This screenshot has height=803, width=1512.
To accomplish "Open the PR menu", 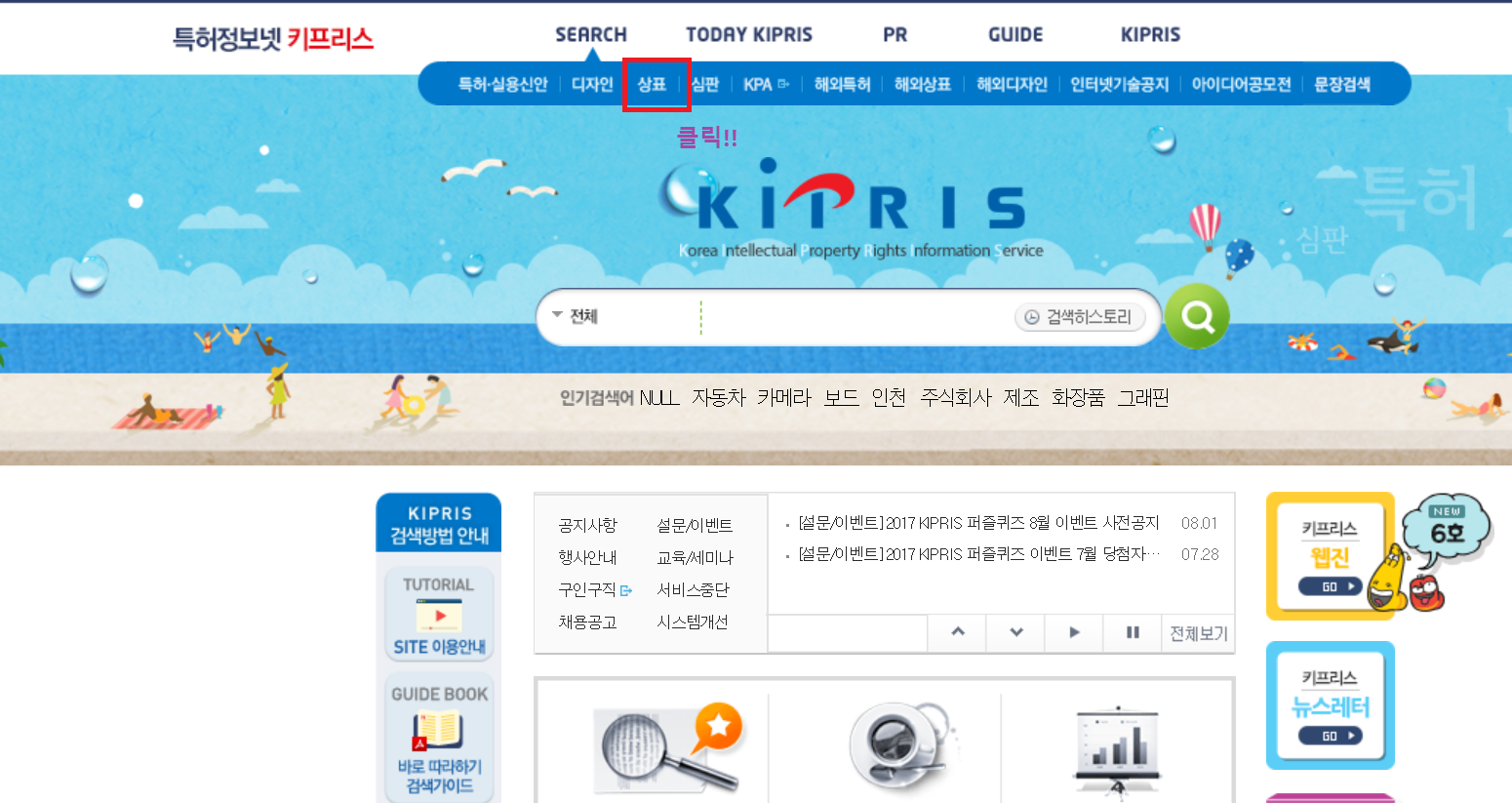I will pos(895,35).
